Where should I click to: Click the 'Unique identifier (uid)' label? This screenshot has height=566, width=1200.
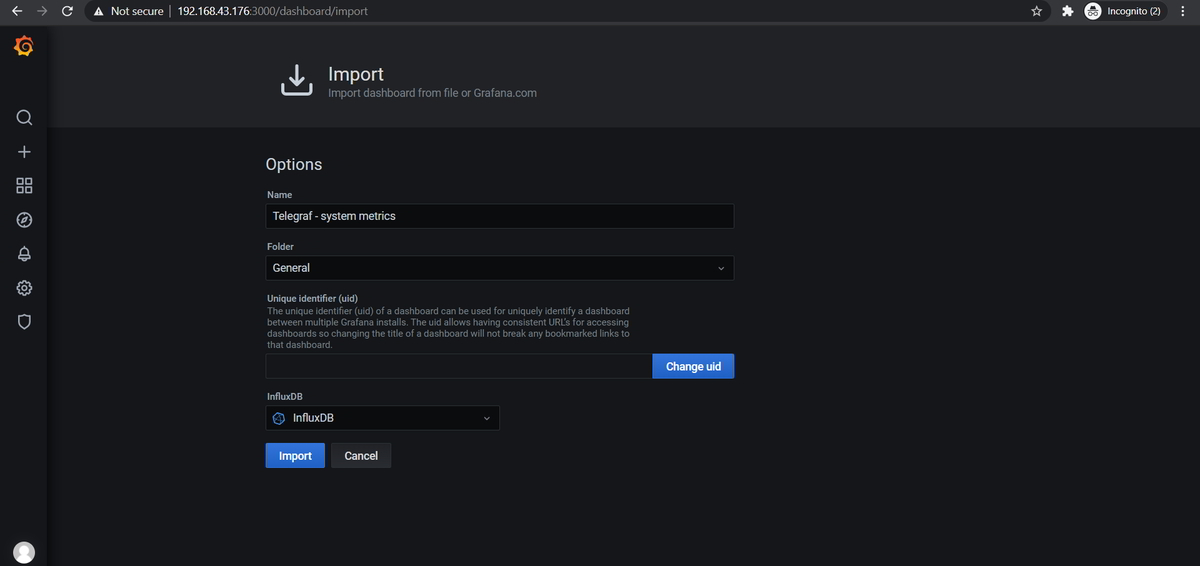click(312, 298)
